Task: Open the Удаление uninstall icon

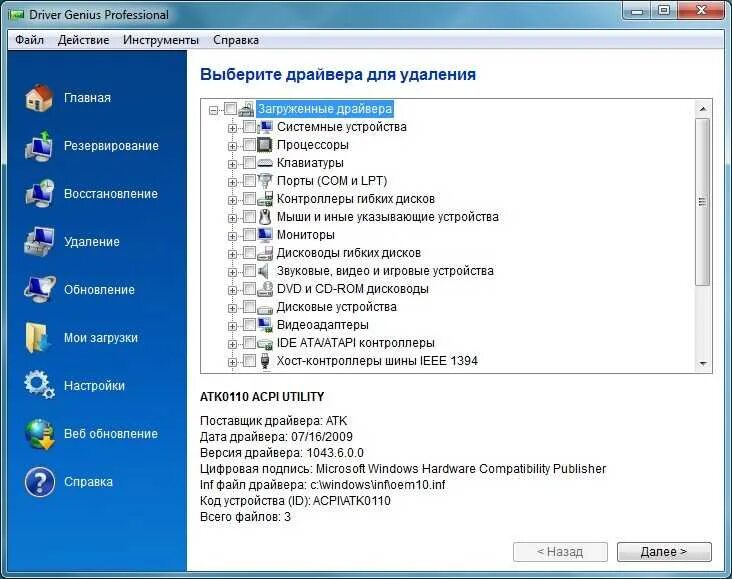Action: [x=39, y=242]
